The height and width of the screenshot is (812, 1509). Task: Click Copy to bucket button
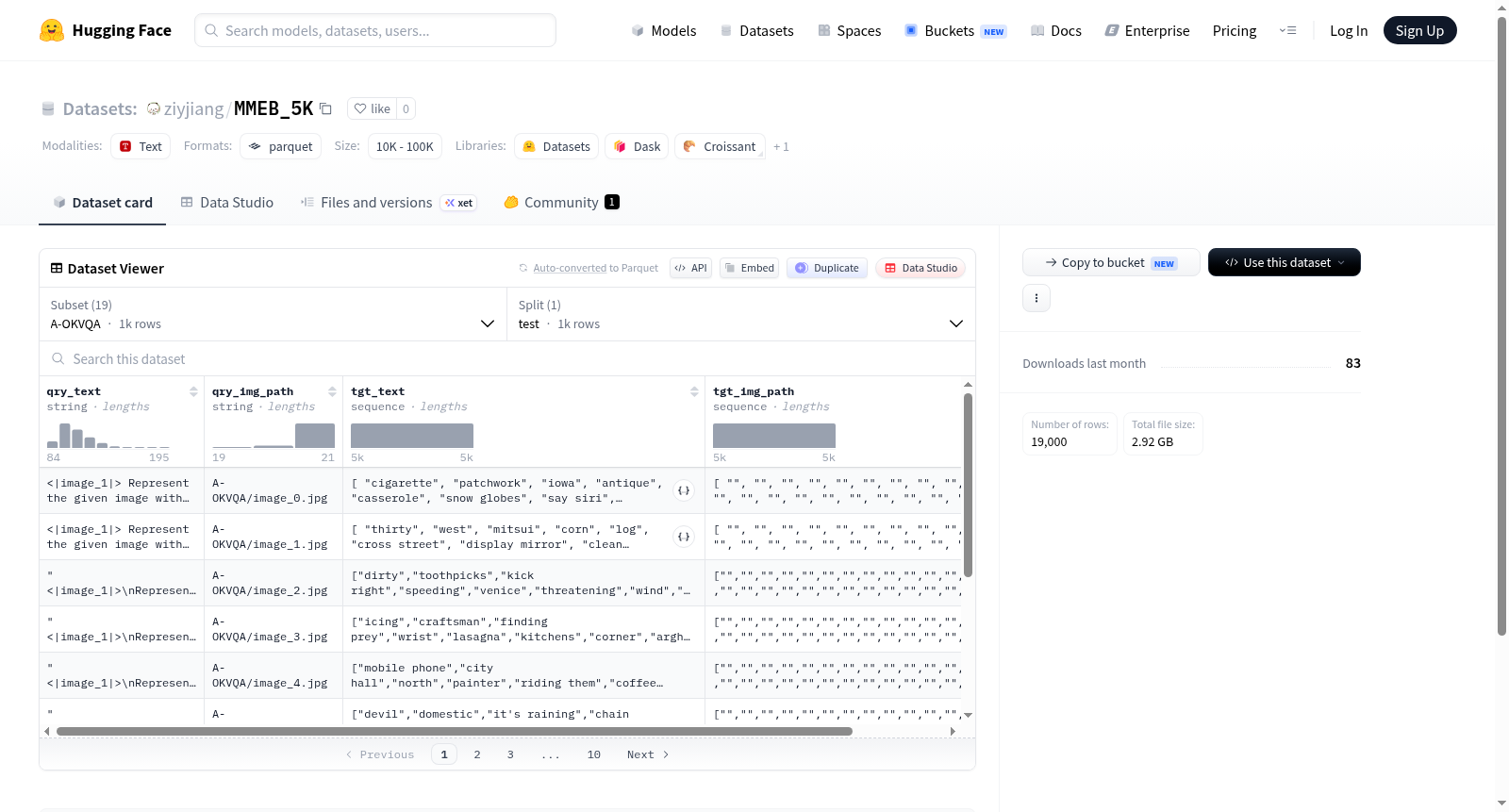pos(1111,262)
